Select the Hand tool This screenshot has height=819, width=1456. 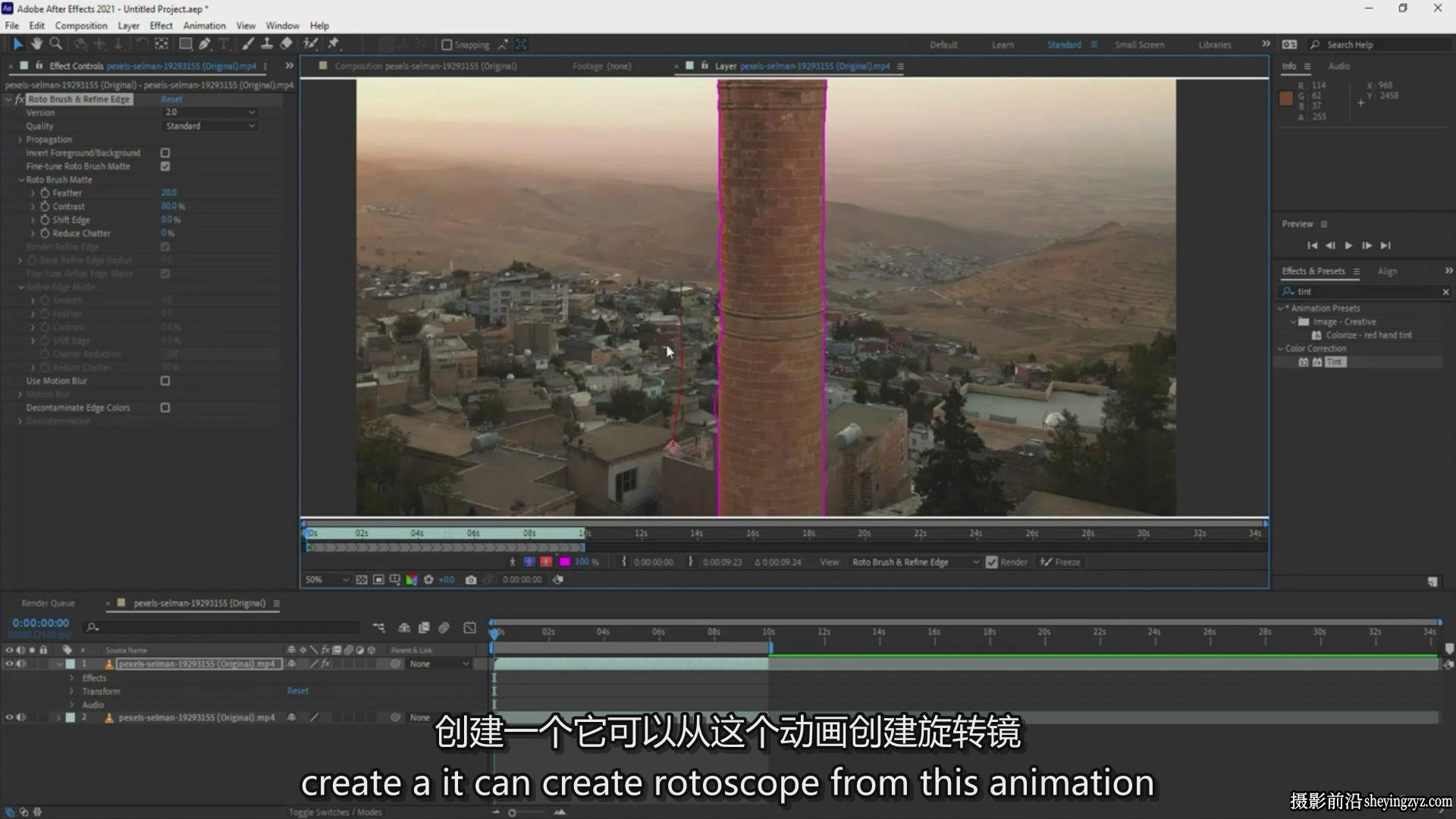36,44
